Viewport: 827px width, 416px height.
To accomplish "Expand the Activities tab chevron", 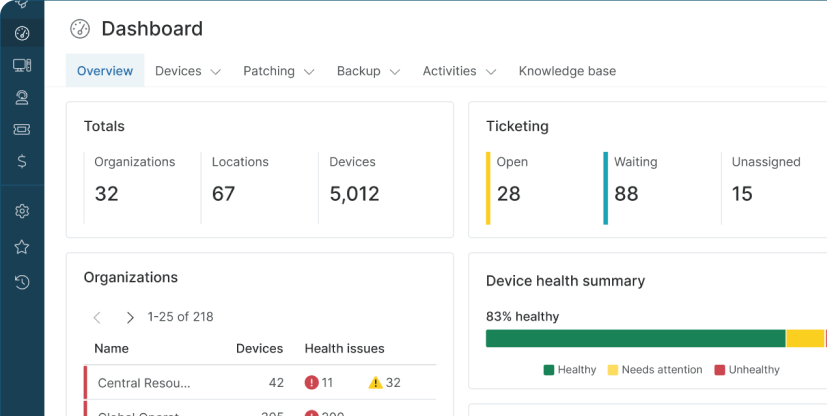I will coord(491,72).
